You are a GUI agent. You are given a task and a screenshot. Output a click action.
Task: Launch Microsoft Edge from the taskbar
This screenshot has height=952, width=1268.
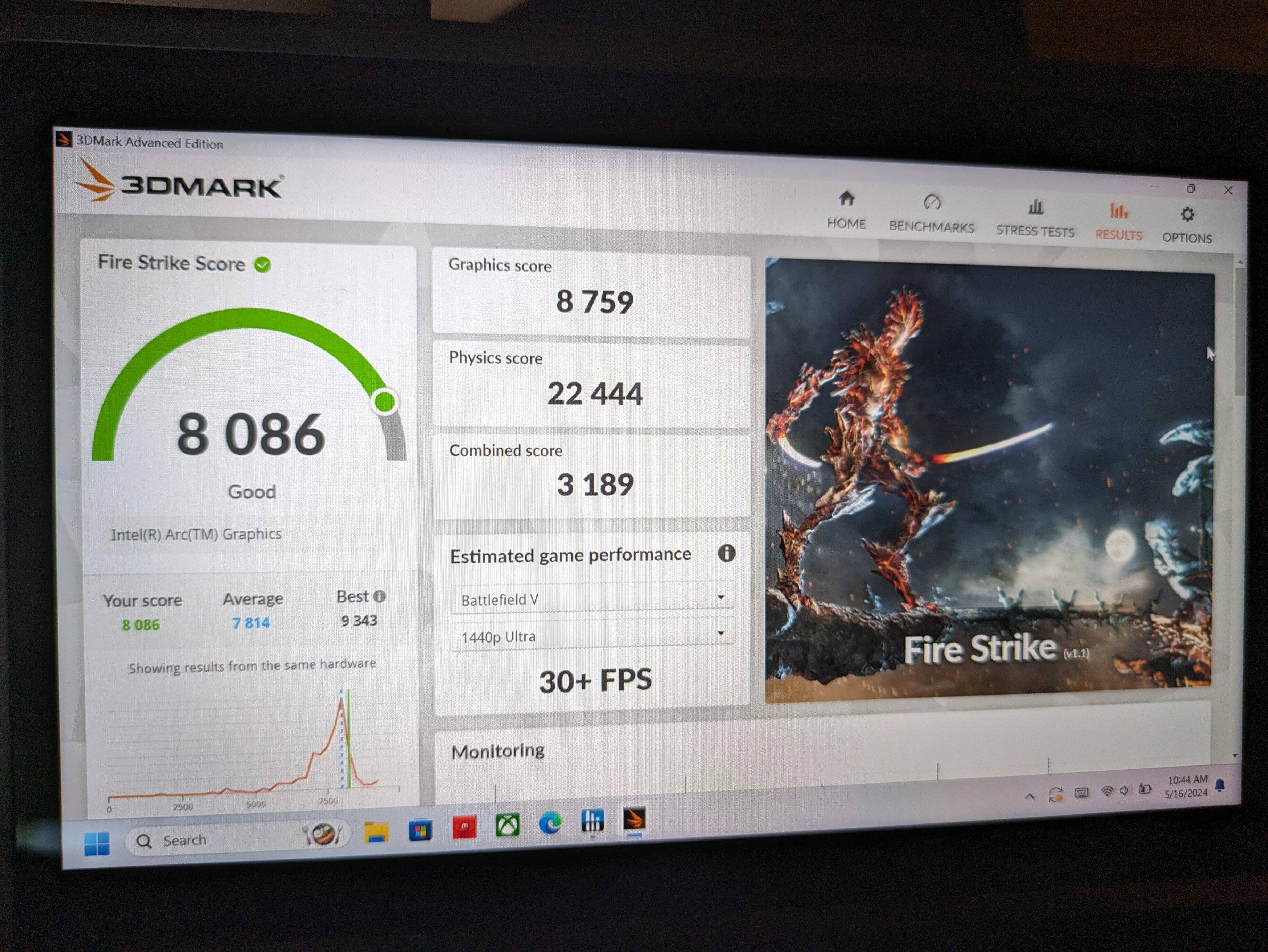(550, 824)
